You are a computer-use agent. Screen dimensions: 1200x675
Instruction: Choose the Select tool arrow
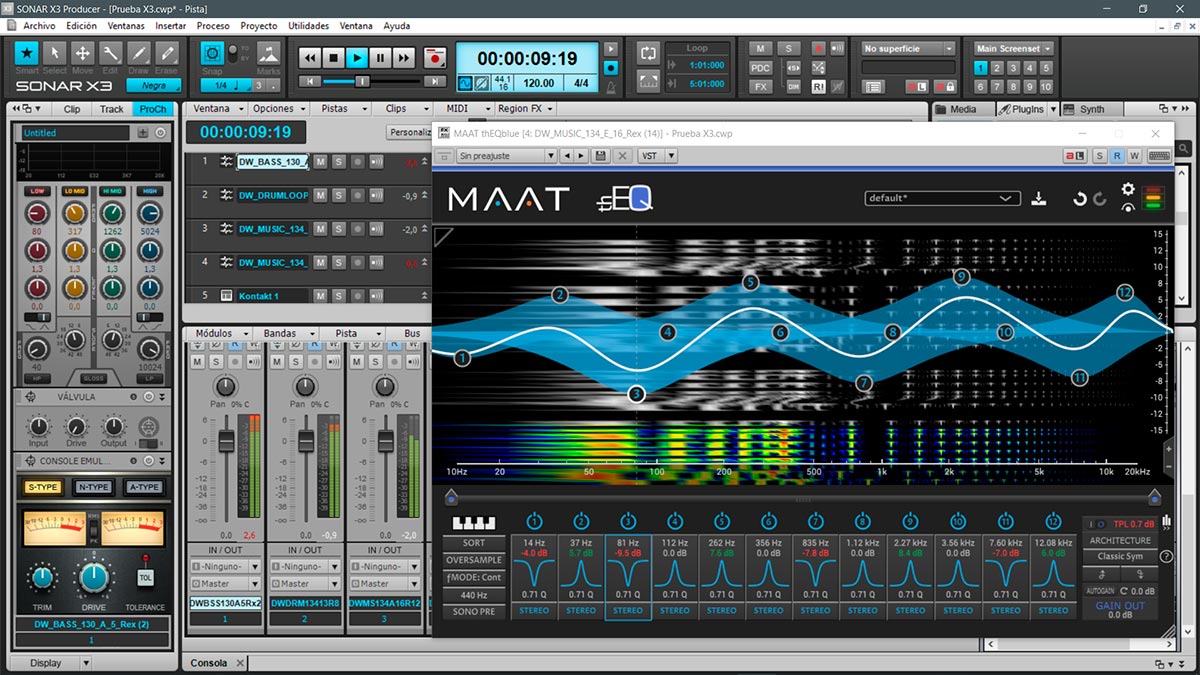coord(55,53)
